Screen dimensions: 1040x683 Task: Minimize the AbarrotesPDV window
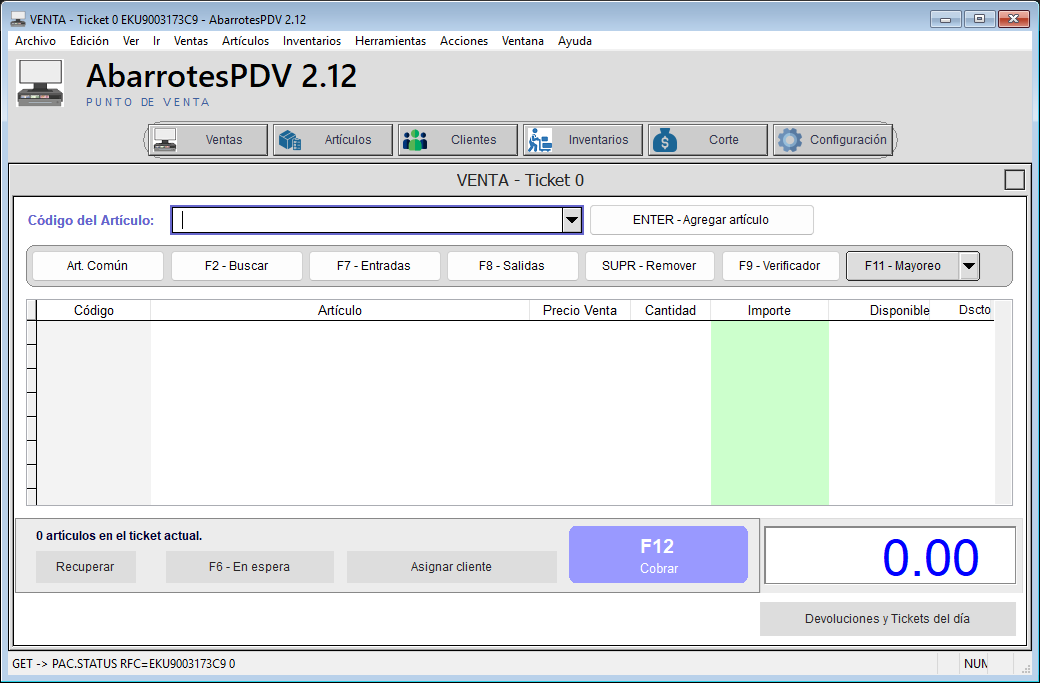[945, 19]
